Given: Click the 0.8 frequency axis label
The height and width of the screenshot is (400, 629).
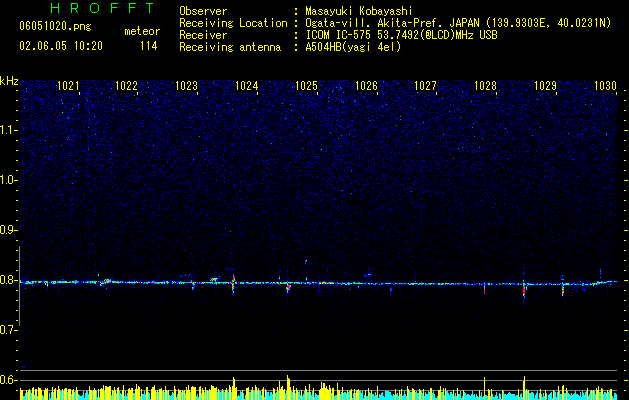Looking at the screenshot, I should tap(9, 280).
